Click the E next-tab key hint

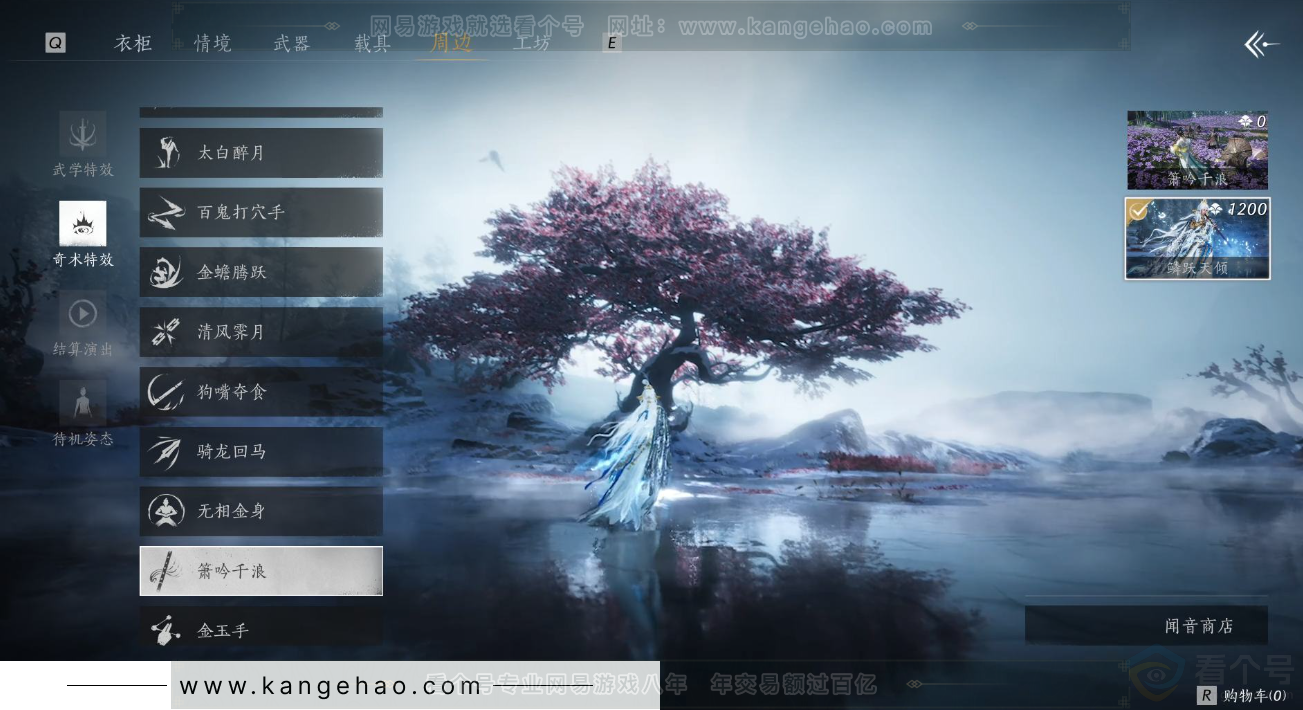611,43
